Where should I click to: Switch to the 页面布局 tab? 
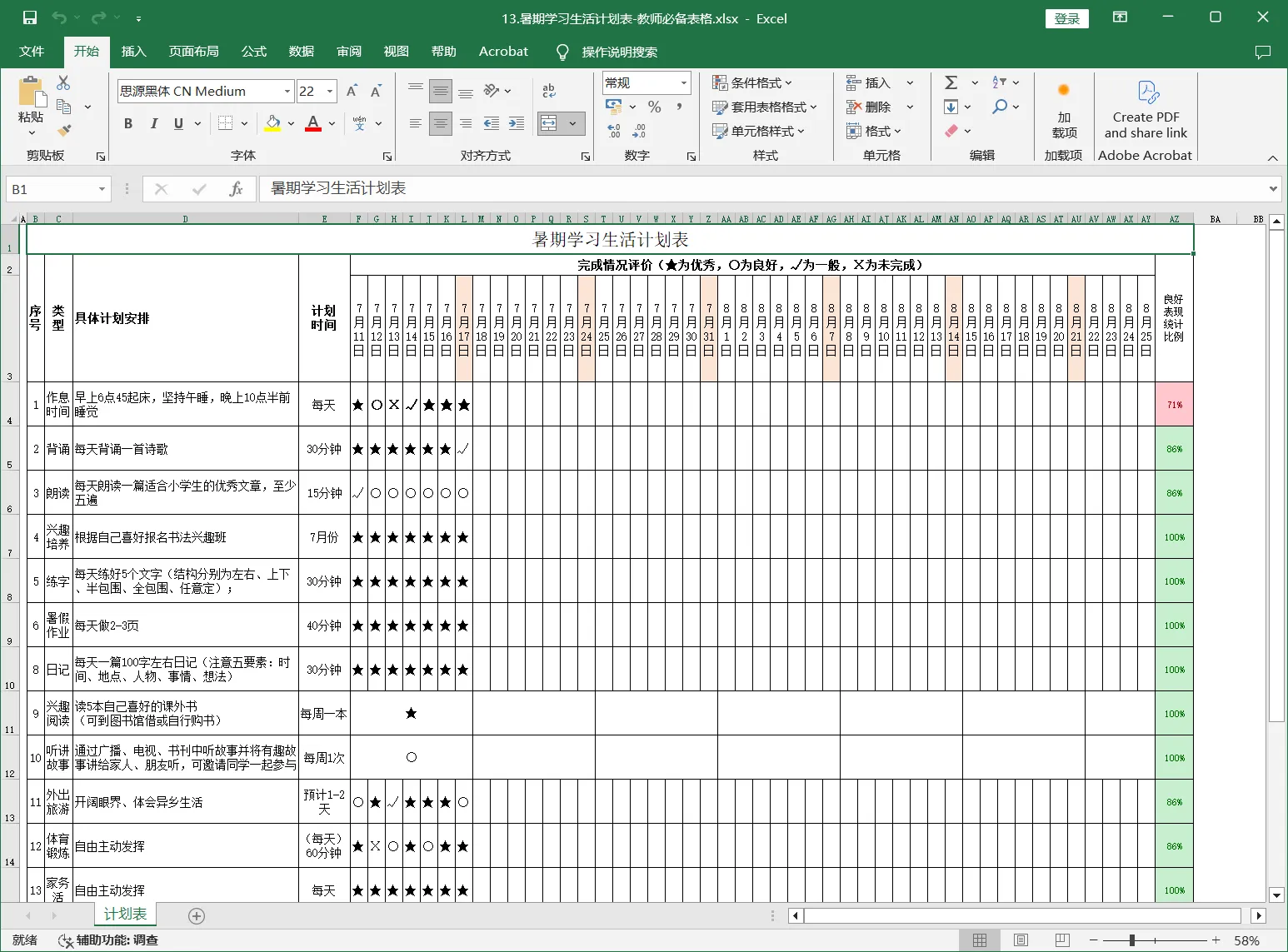point(193,52)
